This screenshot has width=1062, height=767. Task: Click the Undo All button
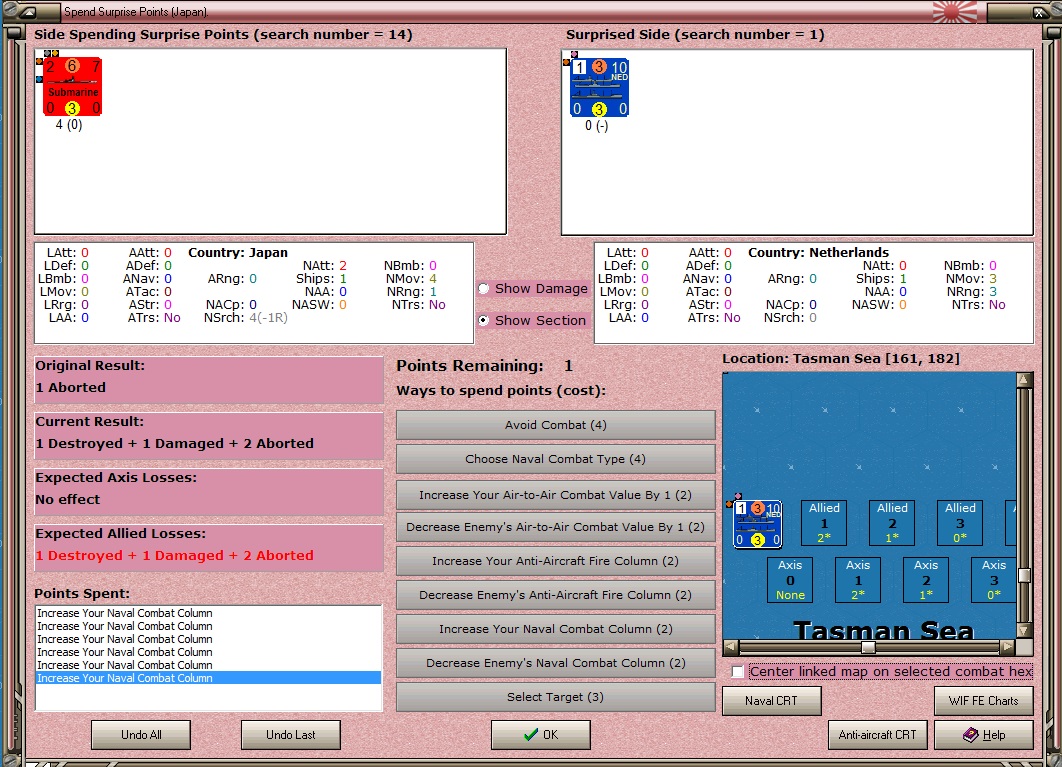pyautogui.click(x=141, y=734)
